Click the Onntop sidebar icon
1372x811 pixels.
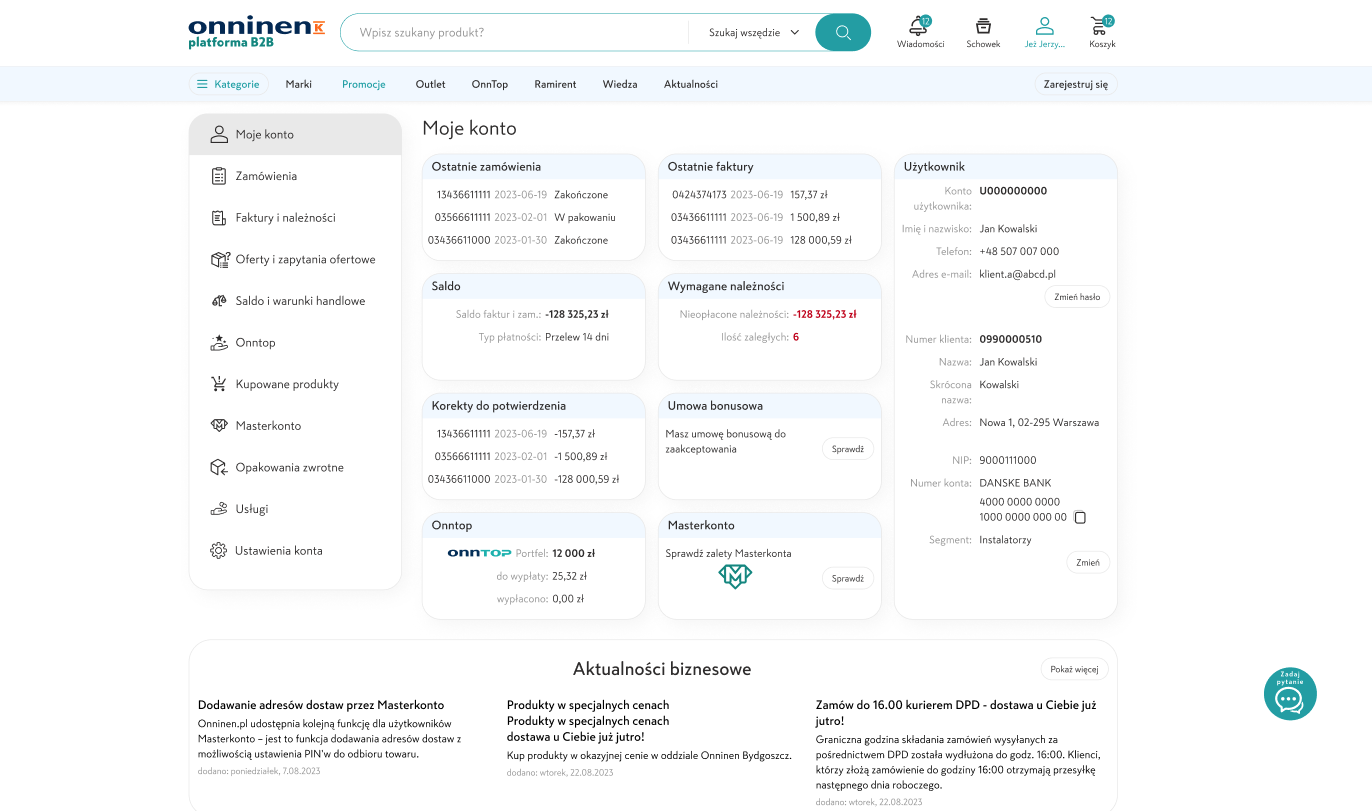[219, 342]
